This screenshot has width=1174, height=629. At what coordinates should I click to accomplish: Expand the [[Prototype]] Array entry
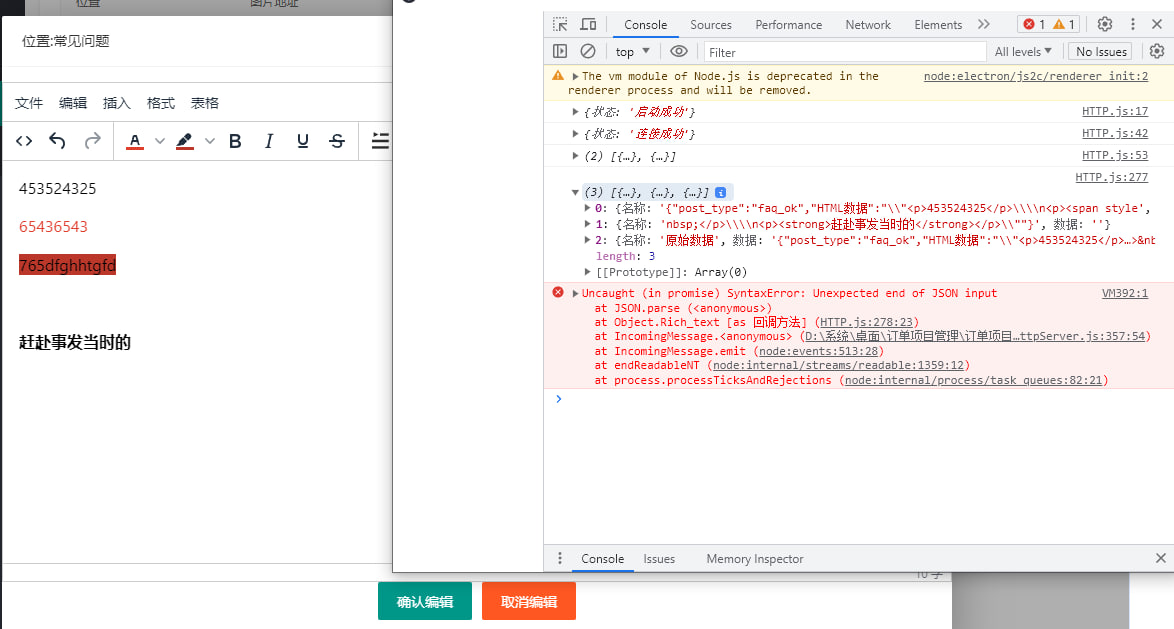[x=588, y=272]
